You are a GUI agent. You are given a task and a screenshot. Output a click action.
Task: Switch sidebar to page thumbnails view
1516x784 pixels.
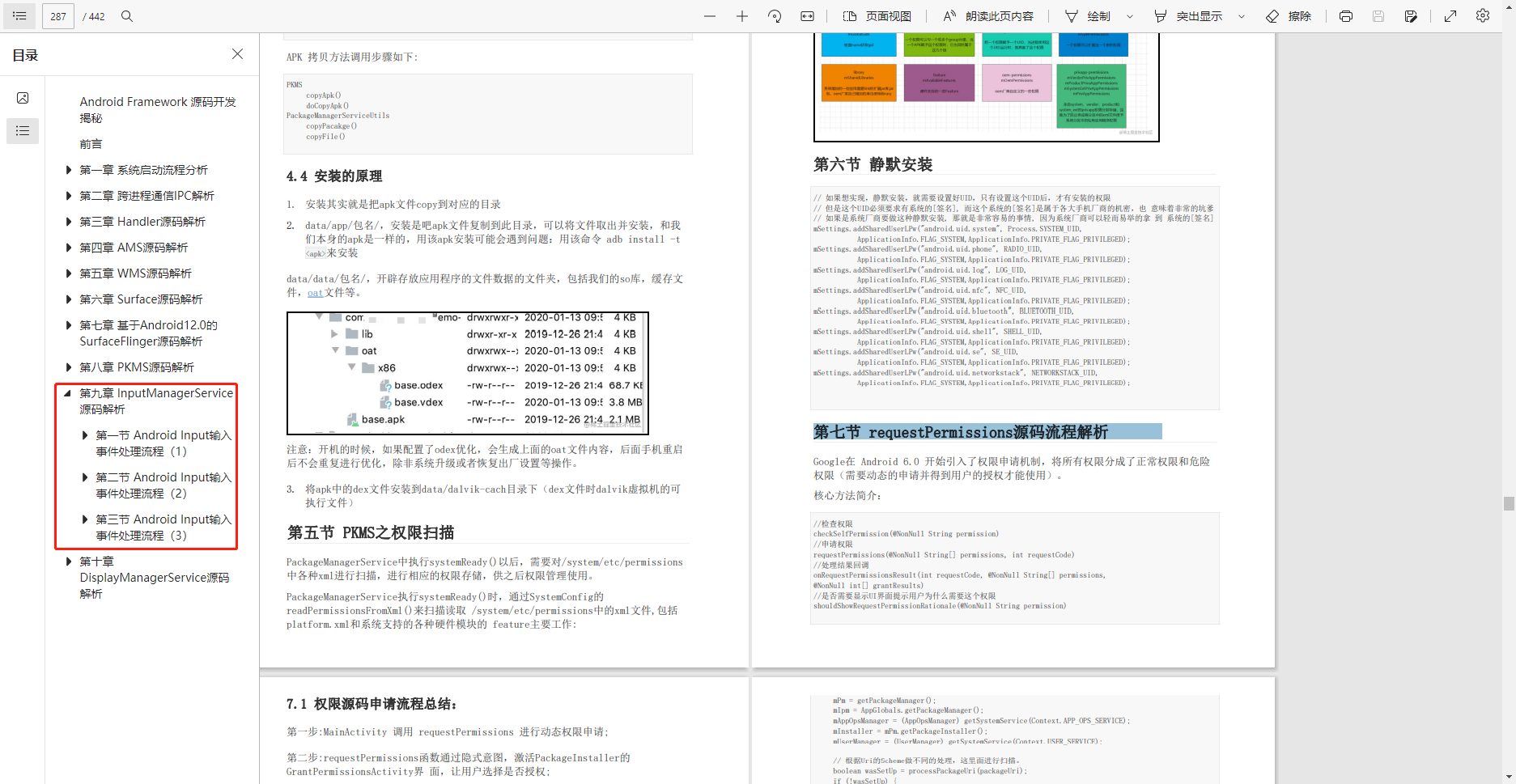click(23, 97)
